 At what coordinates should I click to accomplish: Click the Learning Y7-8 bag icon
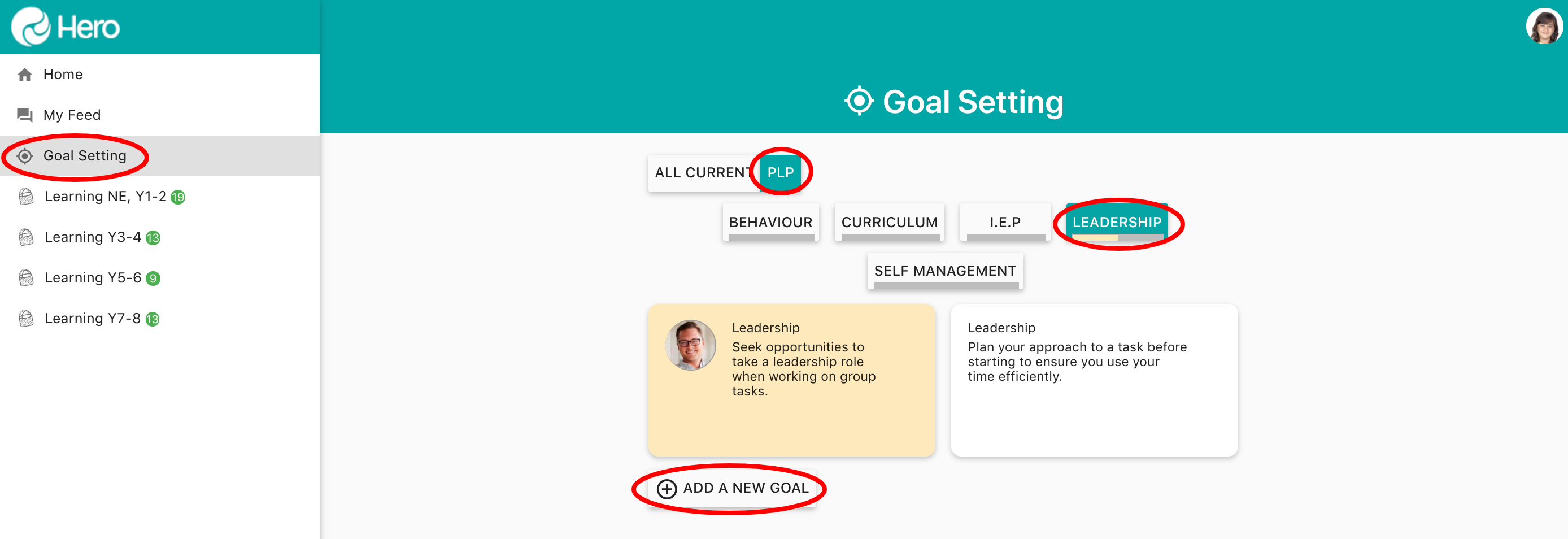pyautogui.click(x=26, y=319)
